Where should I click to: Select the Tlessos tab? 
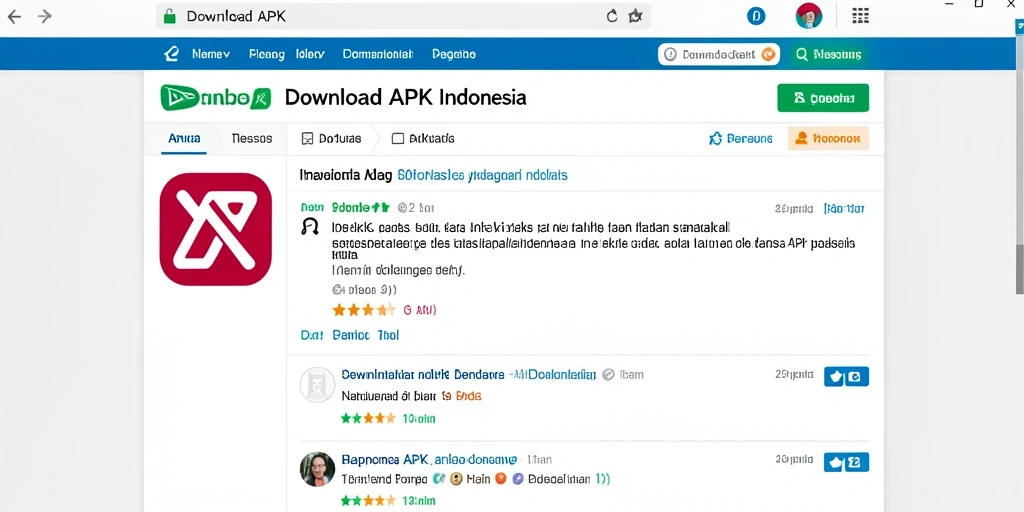click(x=251, y=138)
